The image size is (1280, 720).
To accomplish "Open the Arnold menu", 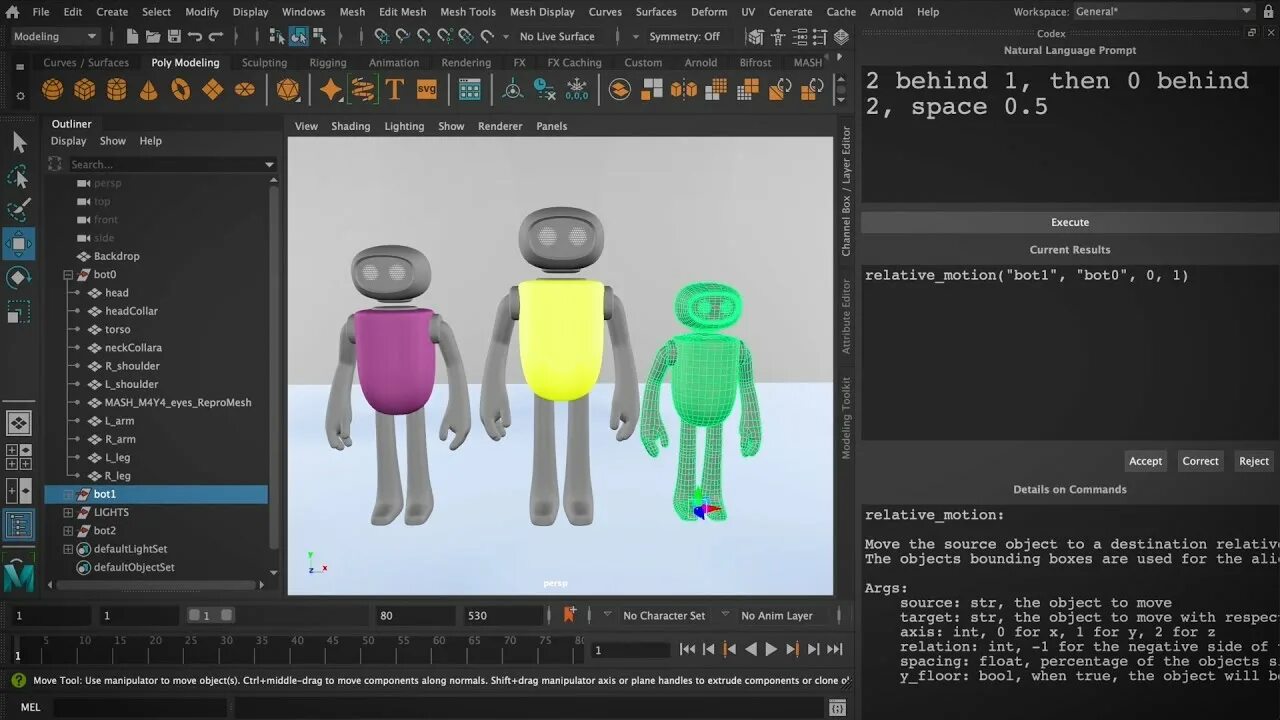I will (886, 11).
